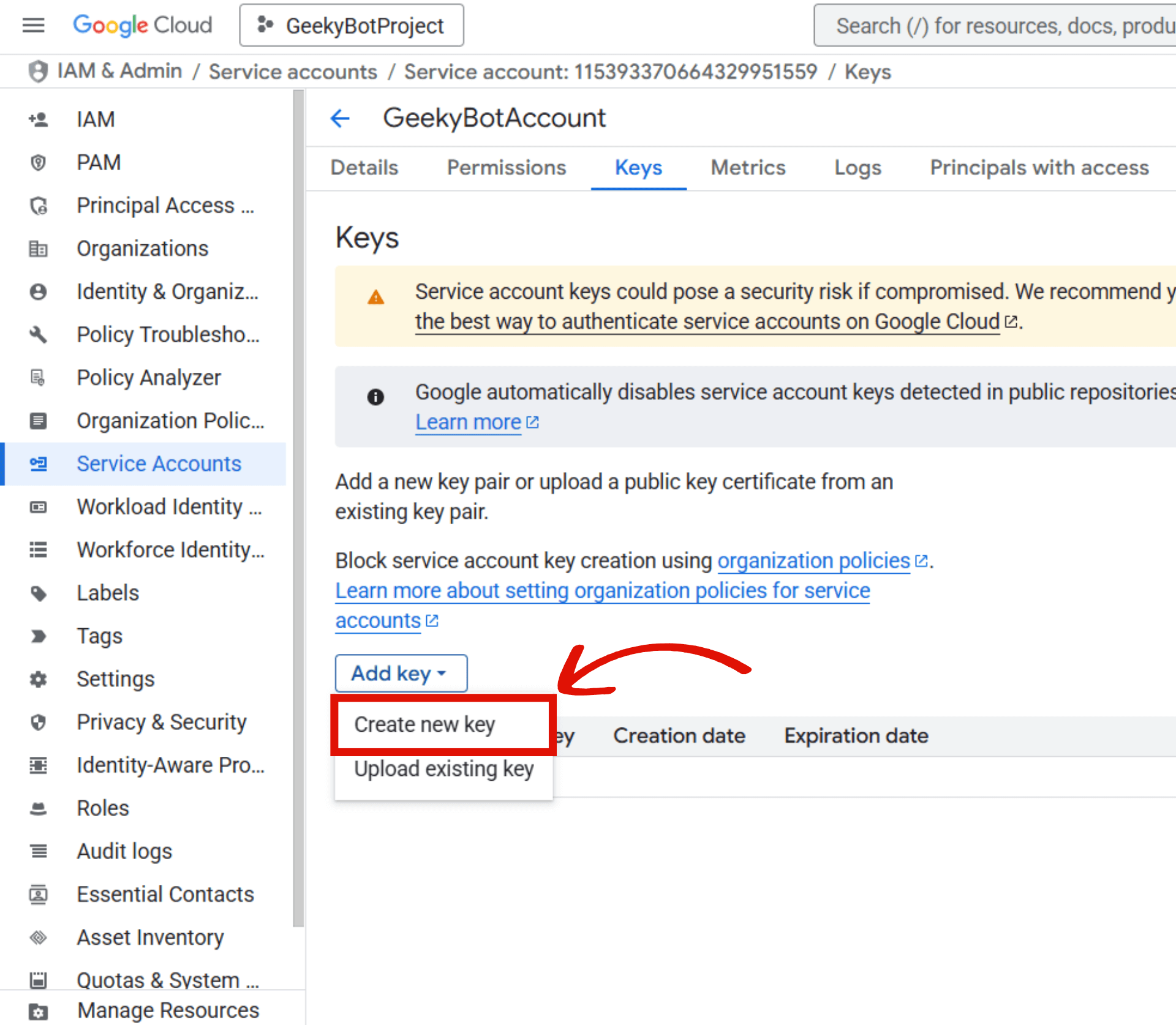Click the Tags chevron icon
Viewport: 1176px width, 1025px height.
pyautogui.click(x=38, y=636)
